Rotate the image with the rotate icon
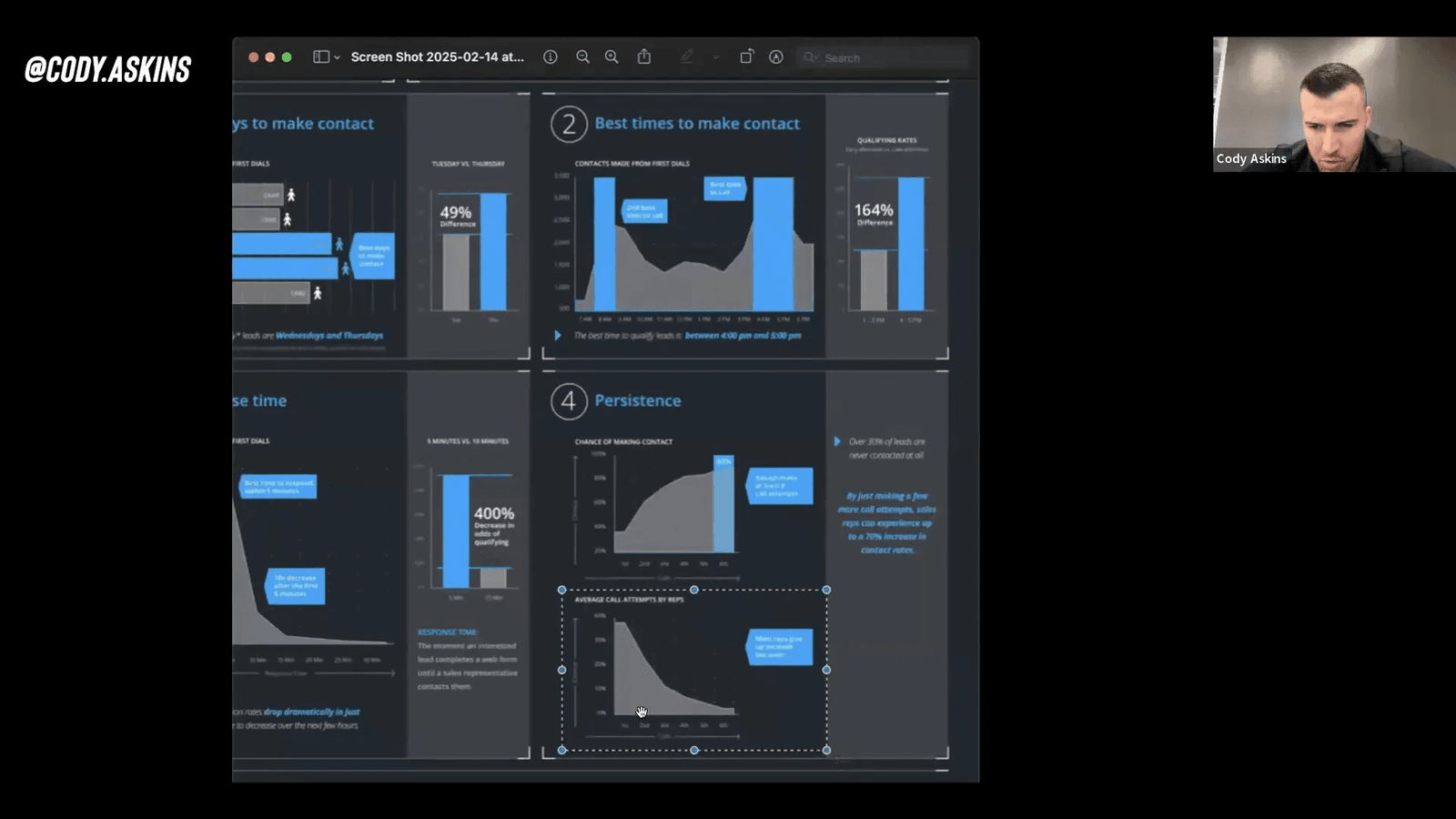The width and height of the screenshot is (1456, 819). pos(746,57)
